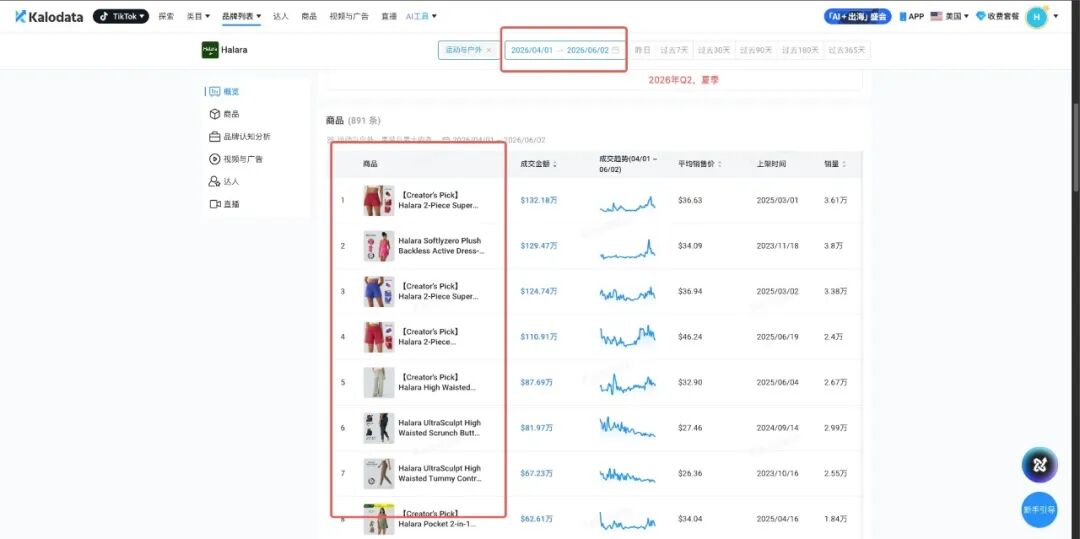The image size is (1080, 539).
Task: Expand the AI工具 dropdown
Action: [422, 16]
